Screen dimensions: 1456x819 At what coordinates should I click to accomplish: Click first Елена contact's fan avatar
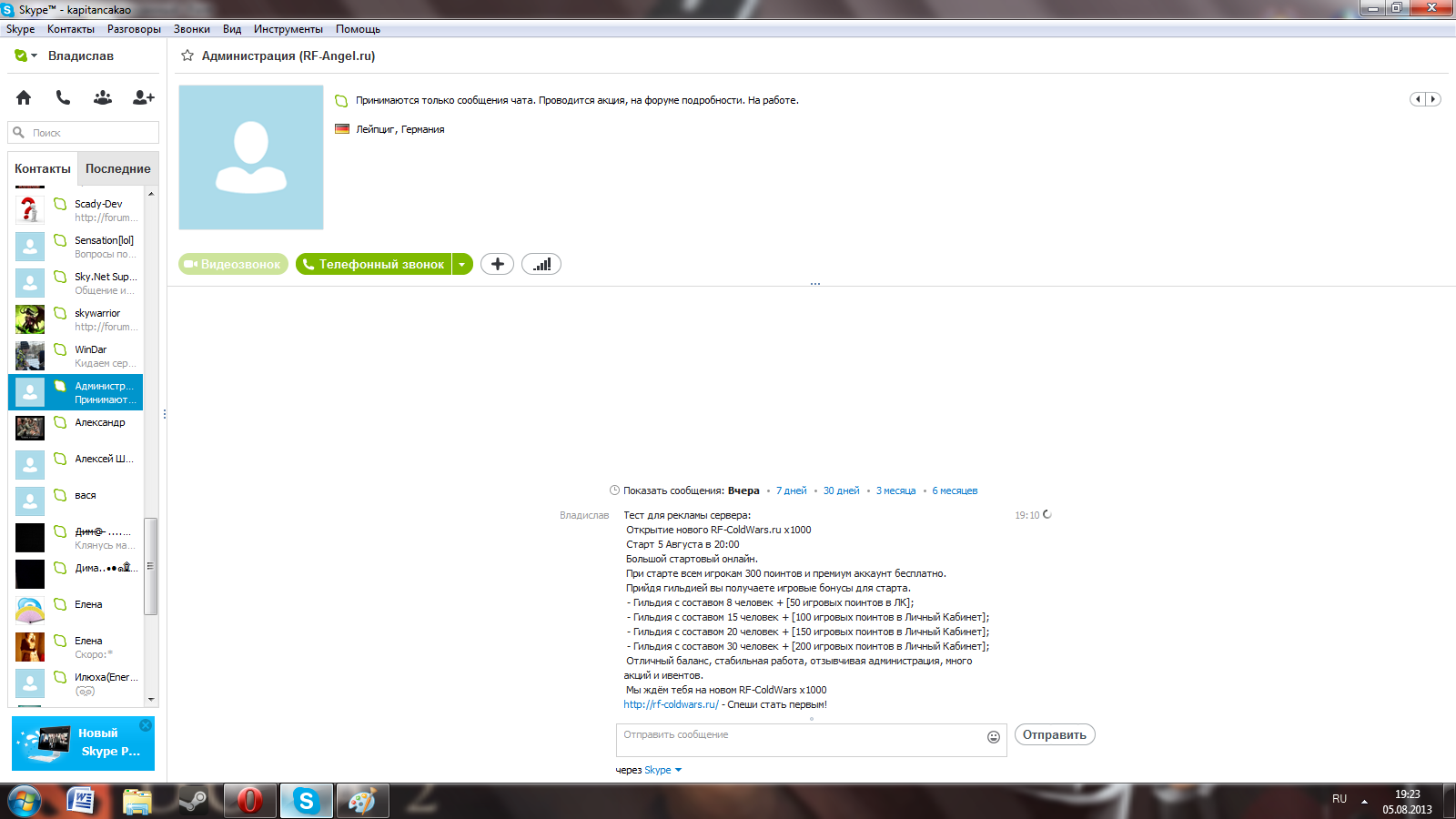click(30, 611)
